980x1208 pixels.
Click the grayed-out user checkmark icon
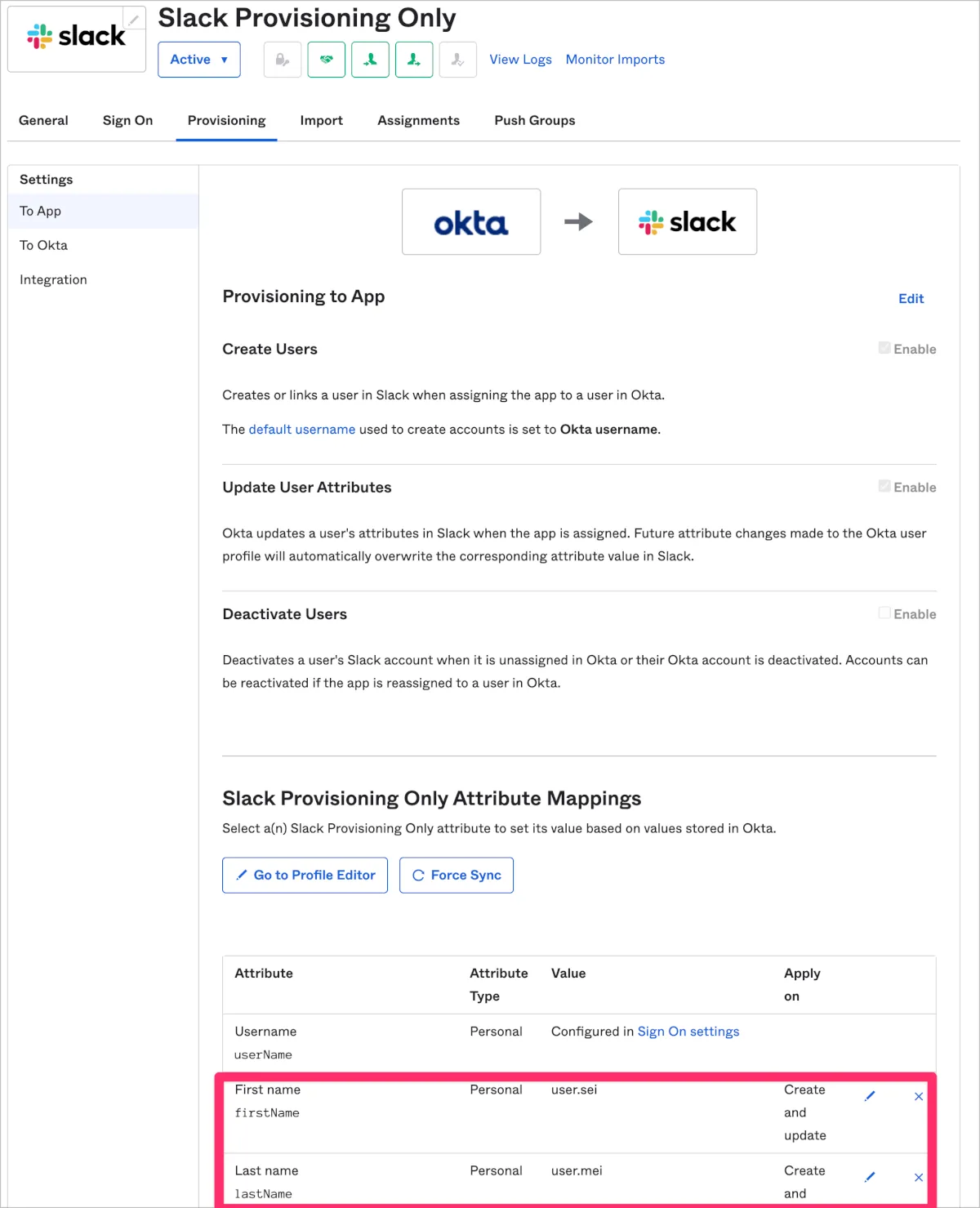[457, 60]
